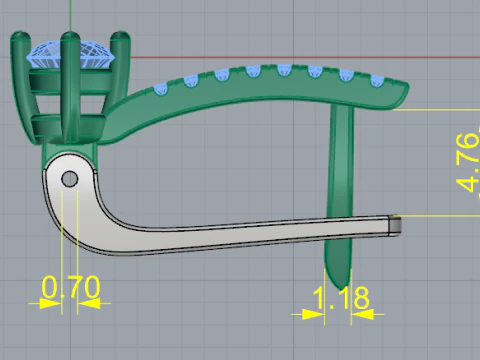Select the vertical green earring post
Image resolution: width=480 pixels, height=360 pixels.
(x=340, y=197)
